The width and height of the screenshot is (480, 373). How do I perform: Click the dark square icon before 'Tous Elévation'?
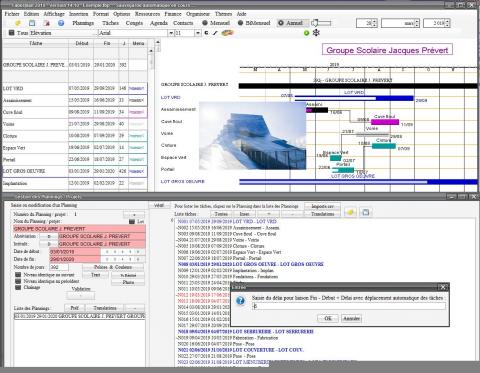[11, 33]
